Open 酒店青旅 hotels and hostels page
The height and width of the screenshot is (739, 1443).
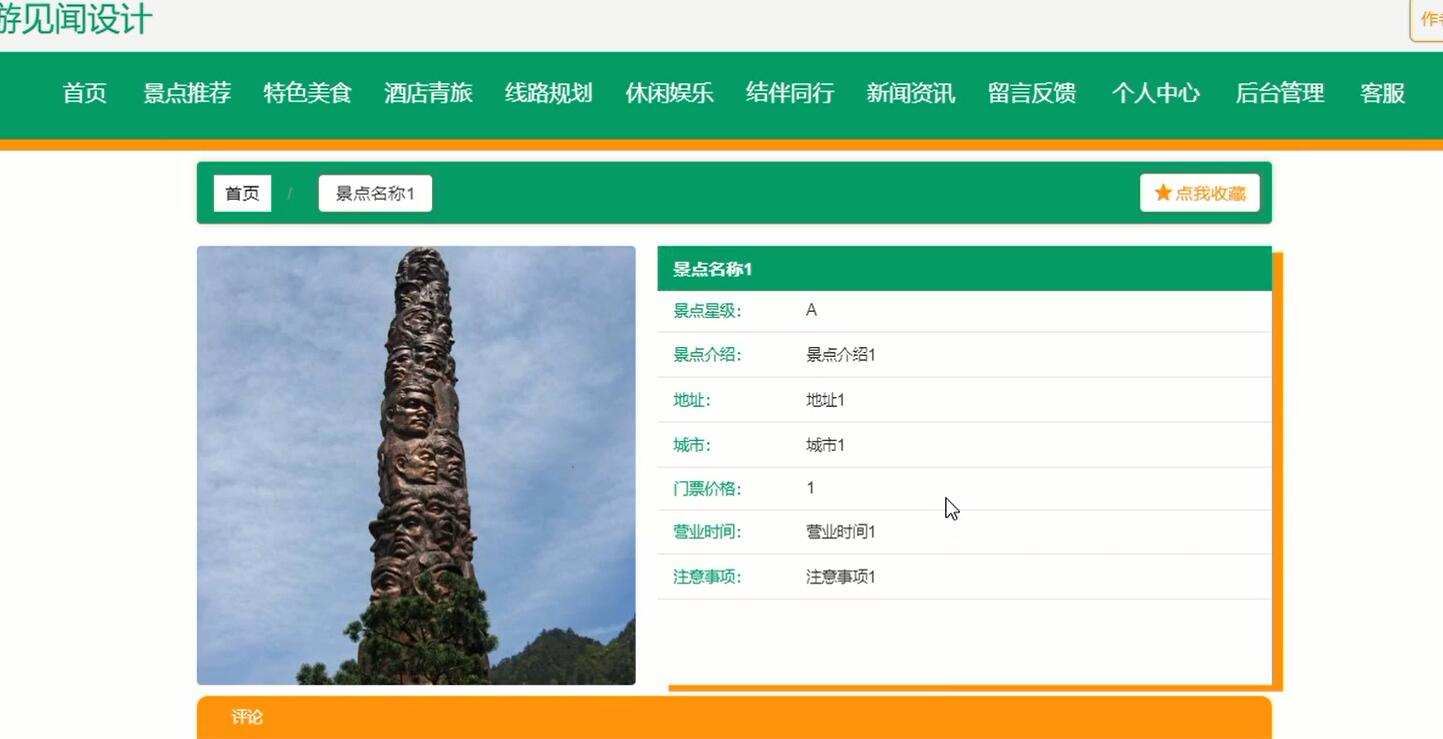pos(428,94)
